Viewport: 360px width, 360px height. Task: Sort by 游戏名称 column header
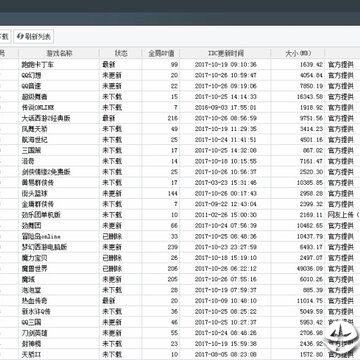pos(59,53)
